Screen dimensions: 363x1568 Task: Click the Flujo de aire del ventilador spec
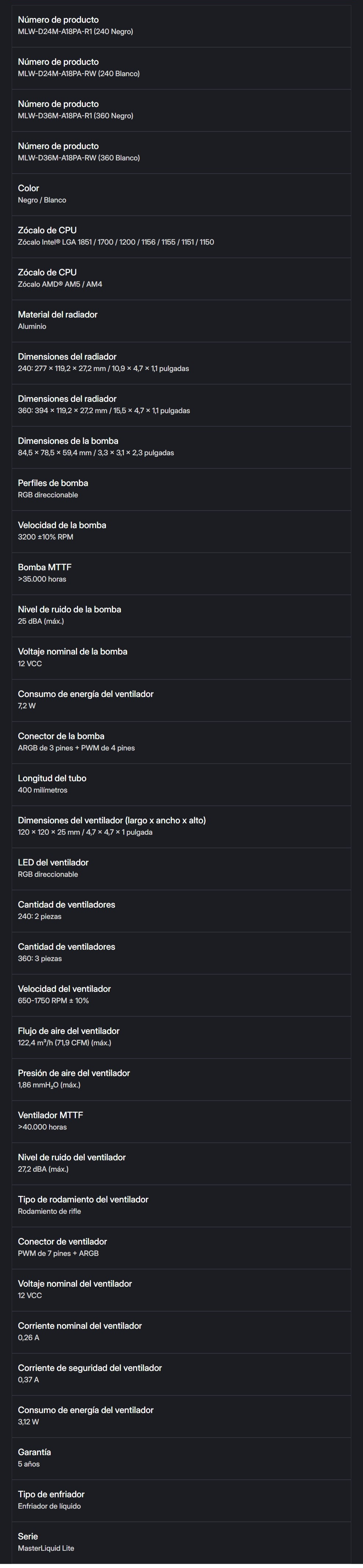68,1037
